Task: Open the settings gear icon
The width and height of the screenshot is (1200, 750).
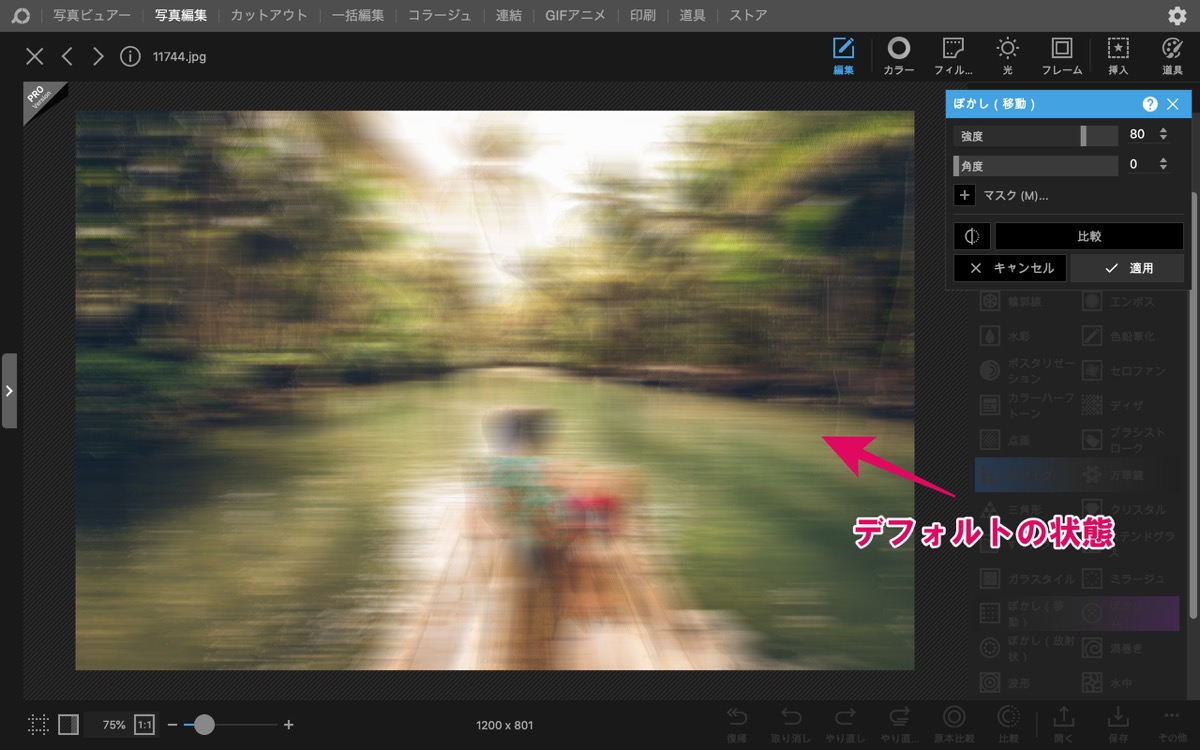Action: [x=1177, y=16]
